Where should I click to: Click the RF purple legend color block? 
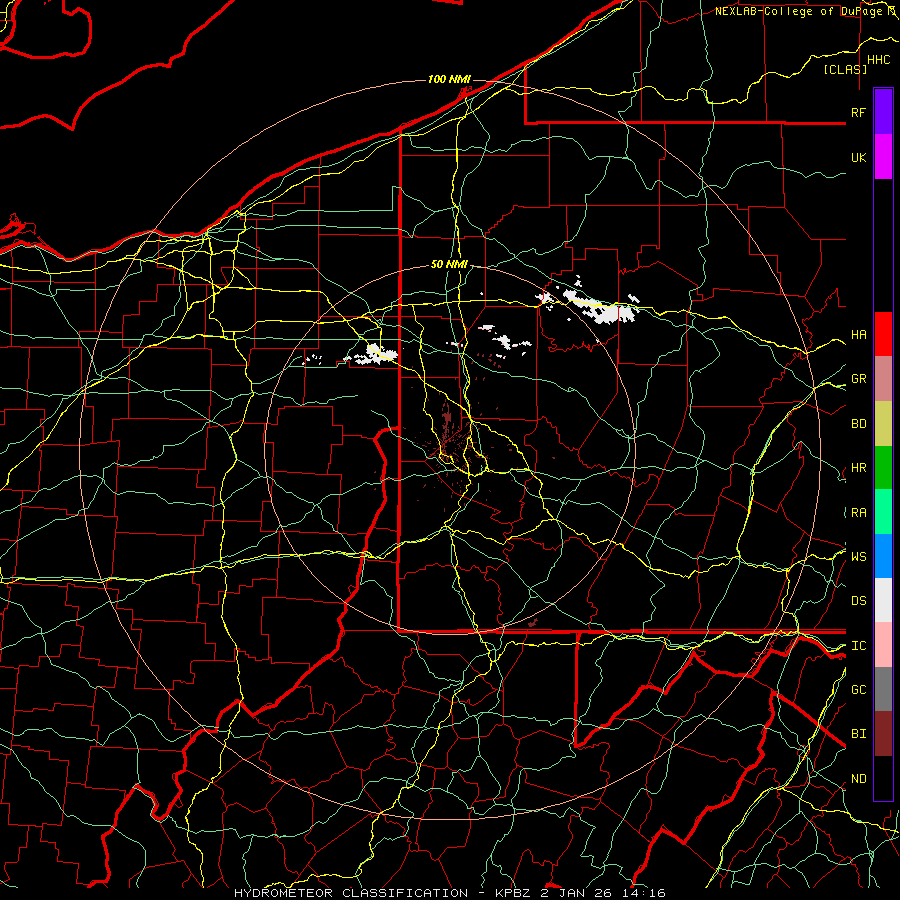tap(883, 112)
